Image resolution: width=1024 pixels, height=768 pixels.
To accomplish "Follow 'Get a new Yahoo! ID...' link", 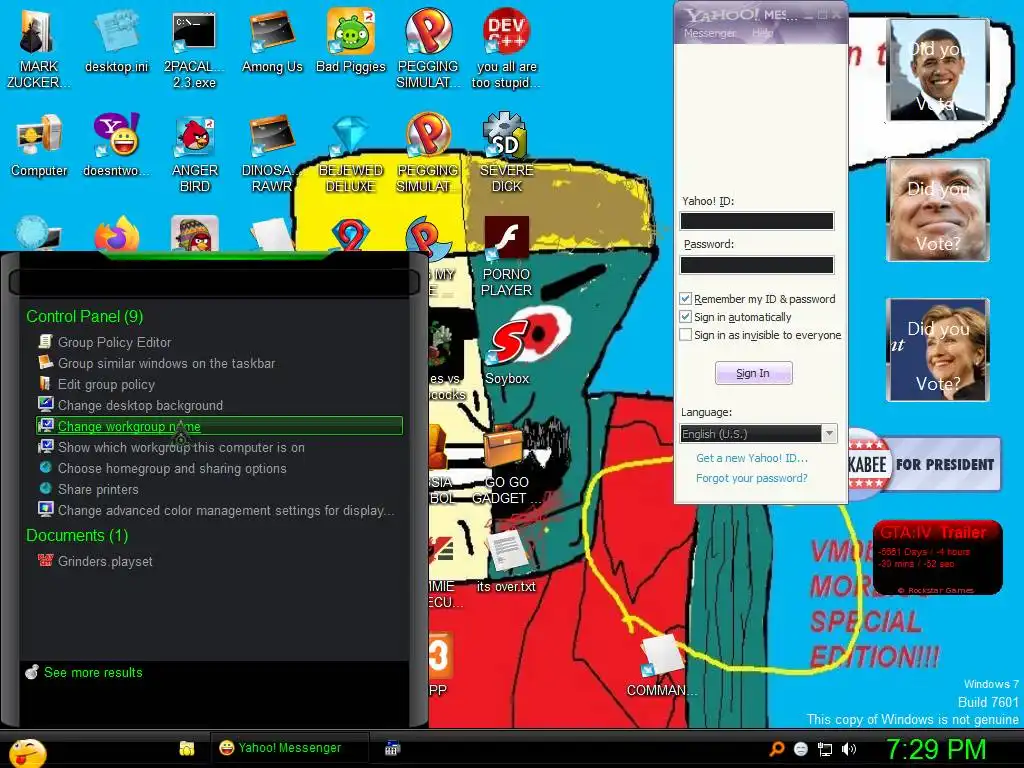I will (x=752, y=458).
